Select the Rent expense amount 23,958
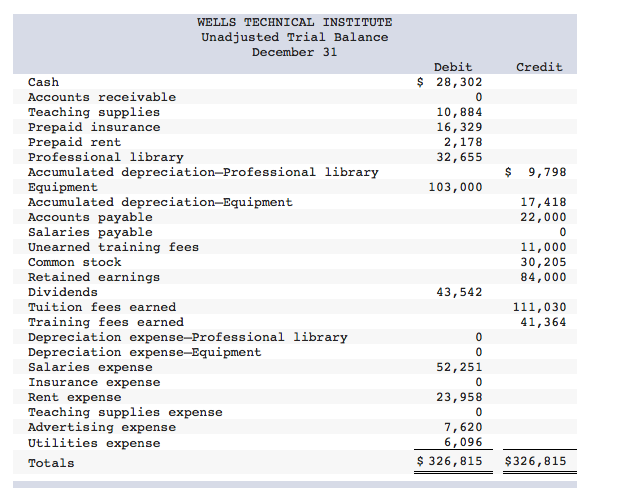Viewport: 633px width, 489px height. pos(459,397)
